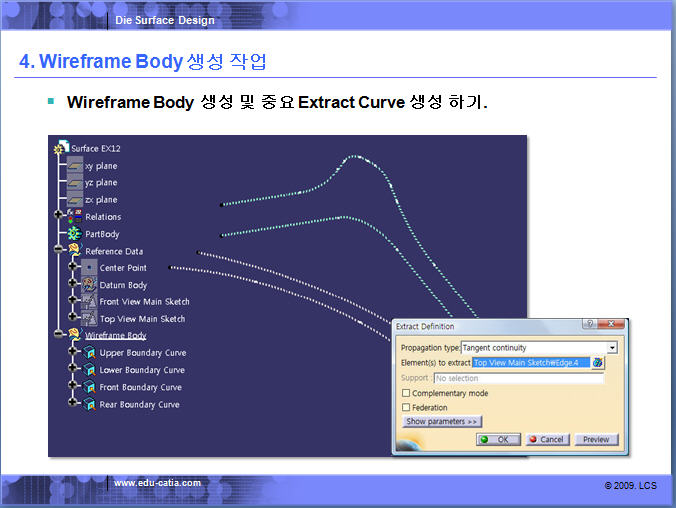Select the zx plane icon in tree
The width and height of the screenshot is (676, 508).
click(75, 200)
